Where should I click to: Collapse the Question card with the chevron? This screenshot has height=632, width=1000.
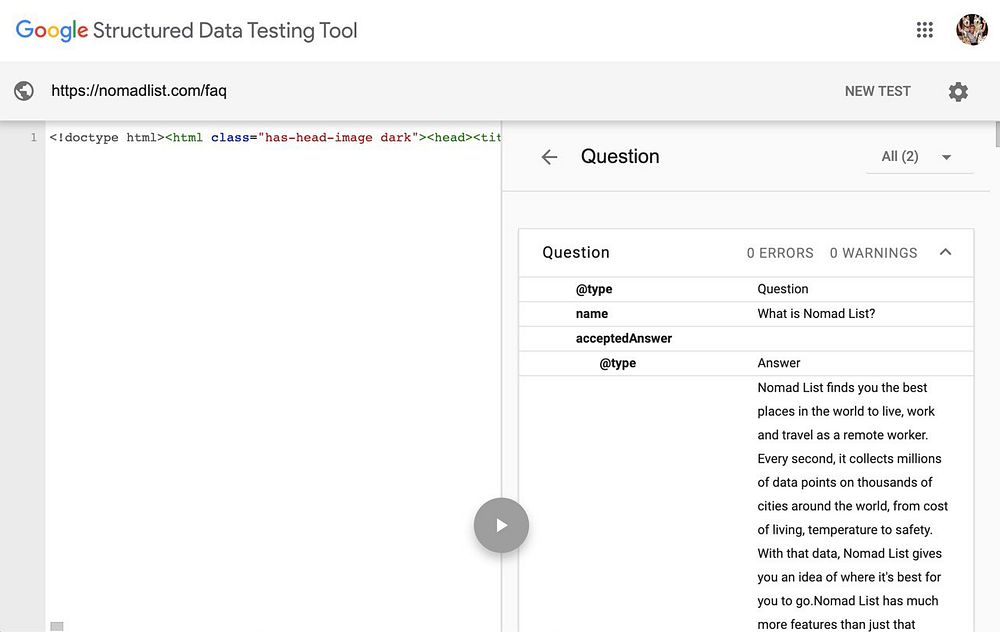tap(945, 252)
